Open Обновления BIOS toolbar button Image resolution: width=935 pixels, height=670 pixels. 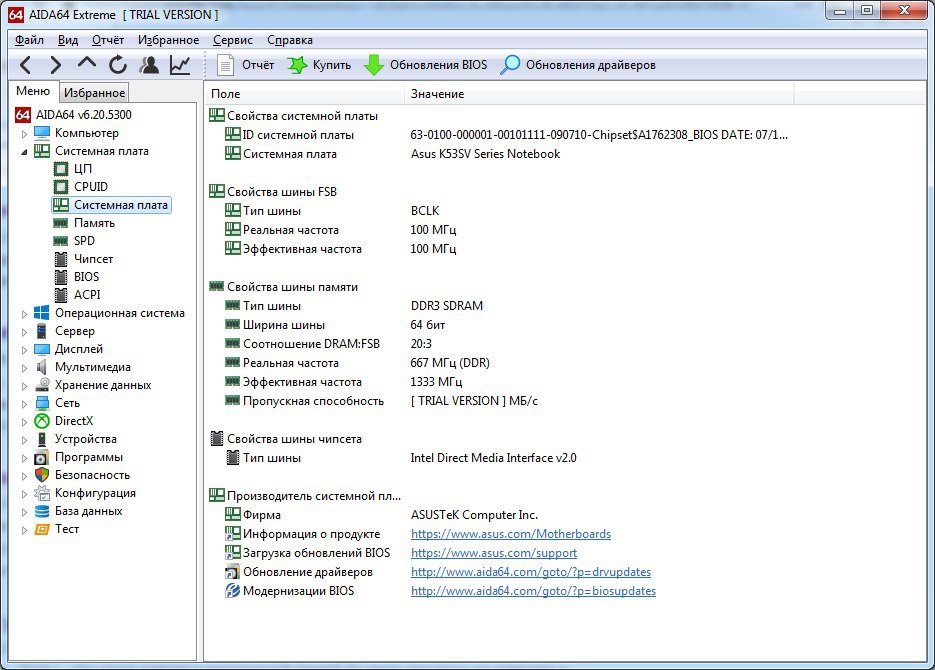point(425,65)
